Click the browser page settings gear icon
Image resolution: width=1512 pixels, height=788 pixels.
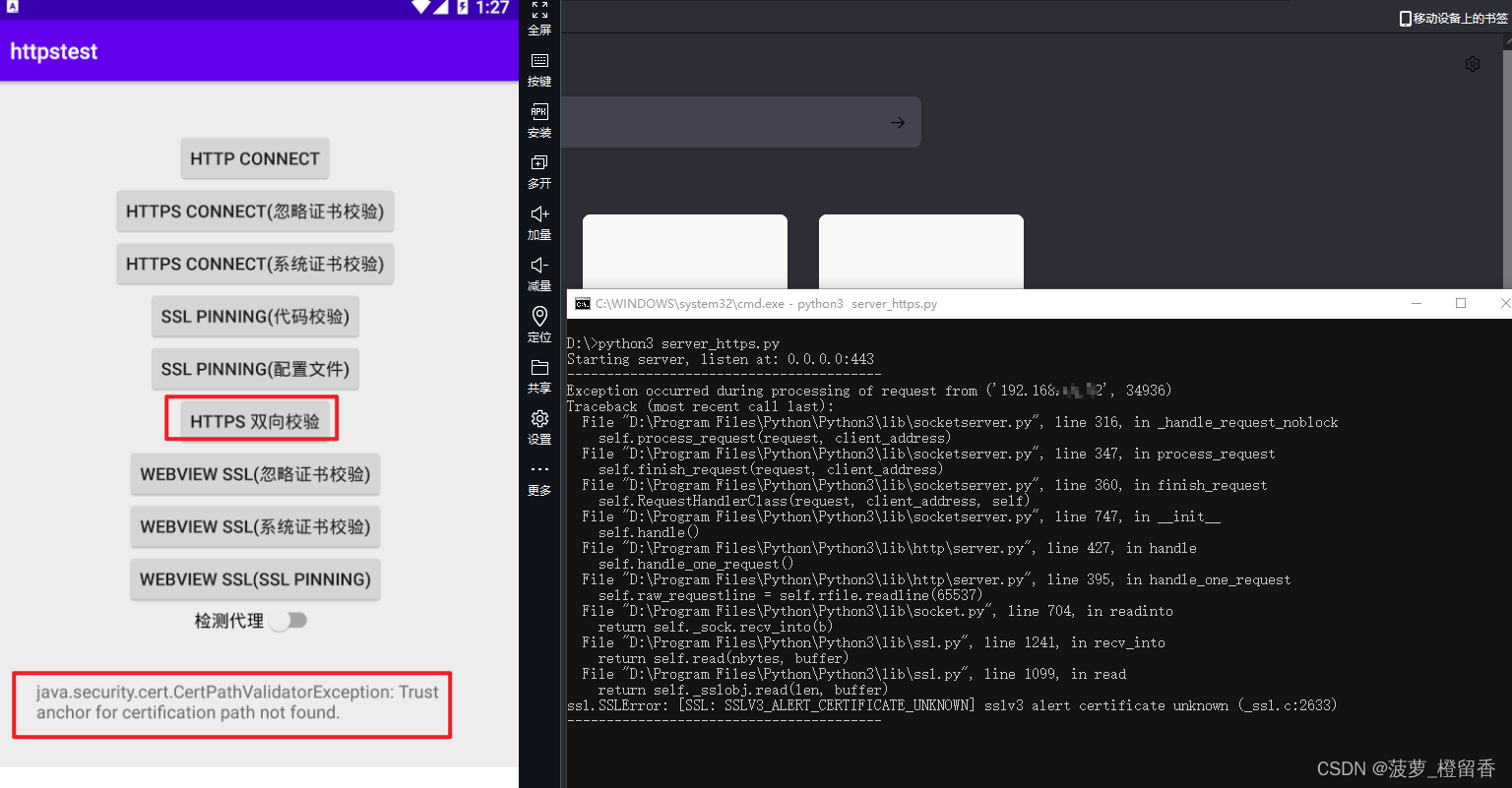pyautogui.click(x=1473, y=64)
